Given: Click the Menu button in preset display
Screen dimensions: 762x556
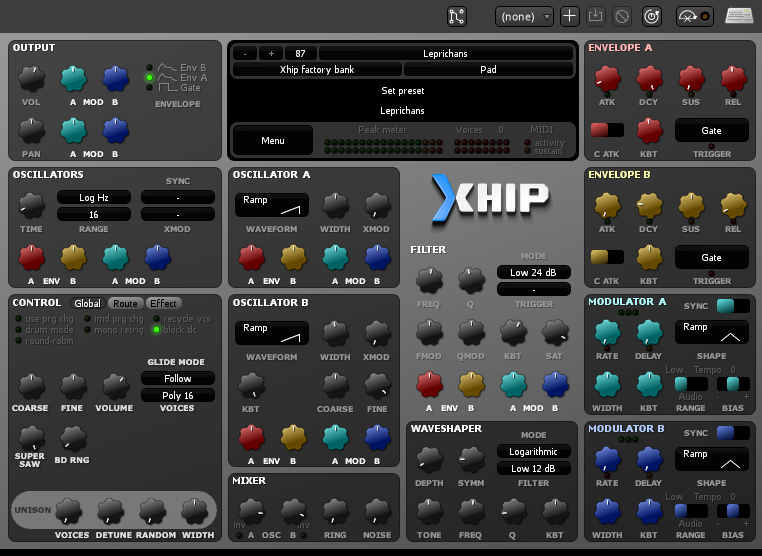Looking at the screenshot, I should click(273, 141).
